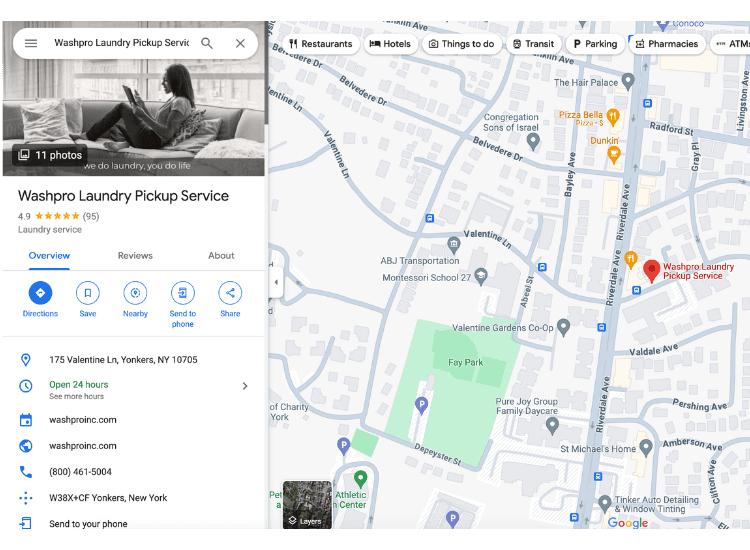
Task: Clear the search with the X icon
Action: pos(240,44)
